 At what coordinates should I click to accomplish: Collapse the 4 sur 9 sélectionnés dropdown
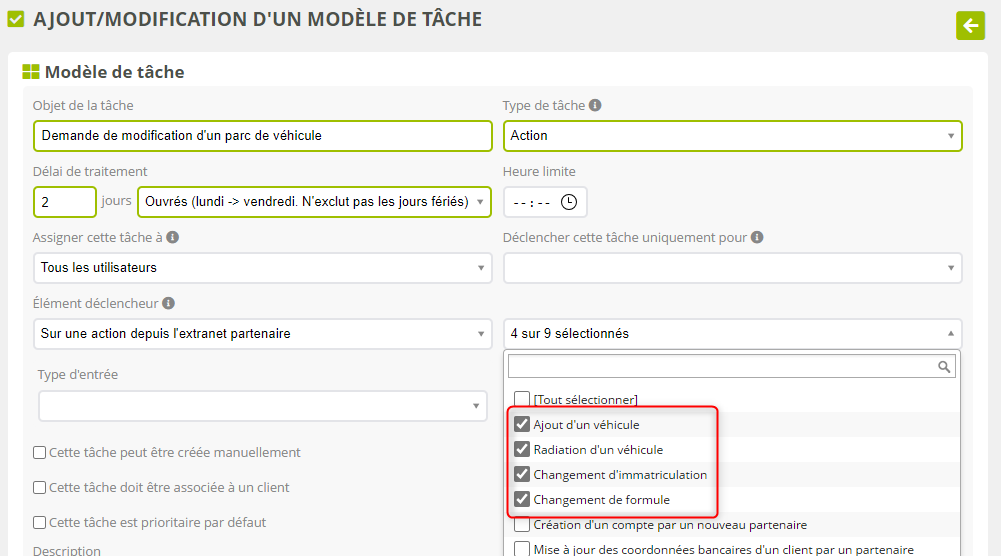[732, 334]
